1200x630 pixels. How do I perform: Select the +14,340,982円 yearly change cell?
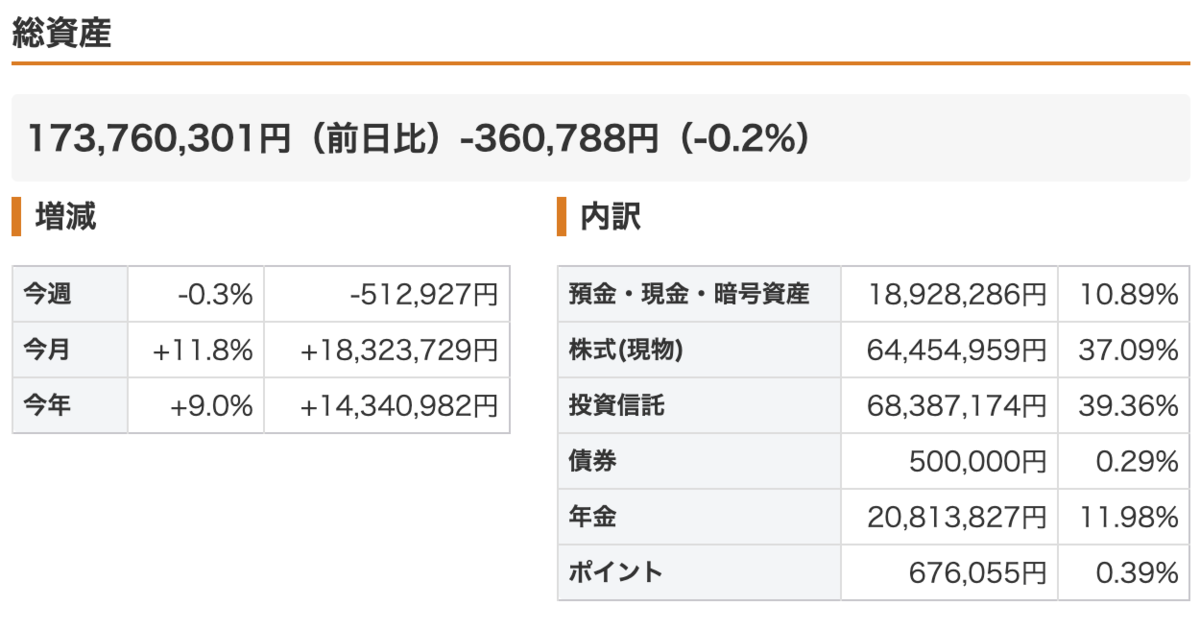tap(387, 406)
